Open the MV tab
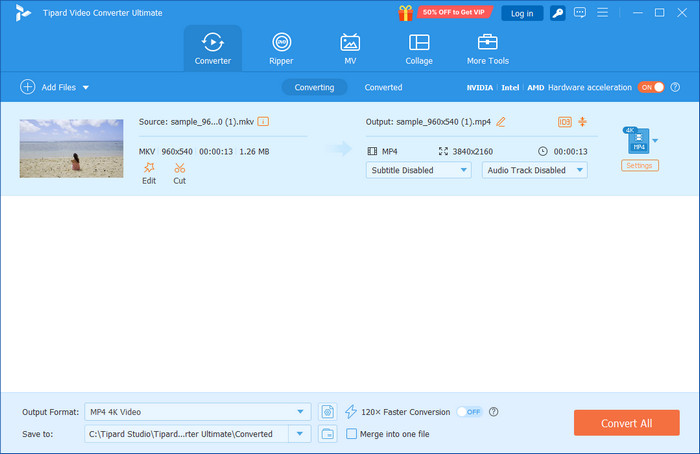 coord(350,48)
